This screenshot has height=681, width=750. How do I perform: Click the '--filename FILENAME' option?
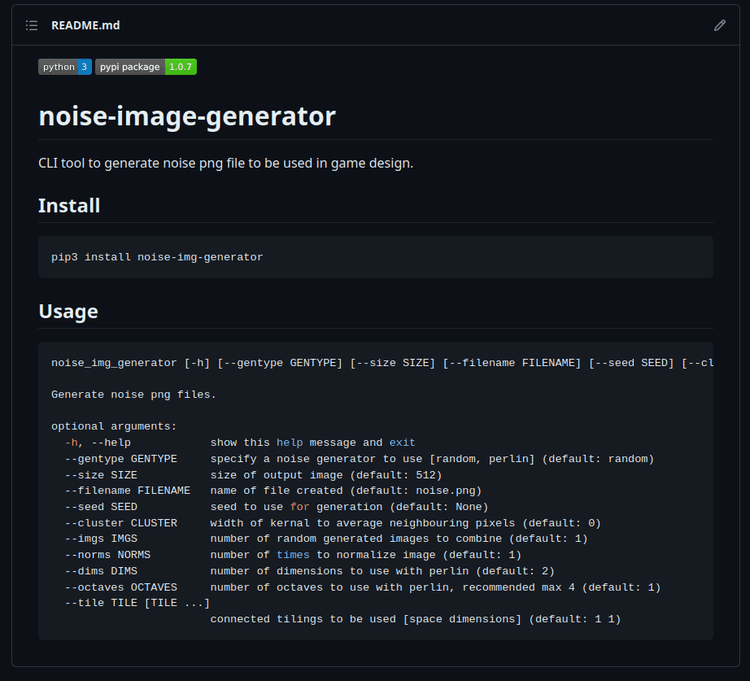128,491
